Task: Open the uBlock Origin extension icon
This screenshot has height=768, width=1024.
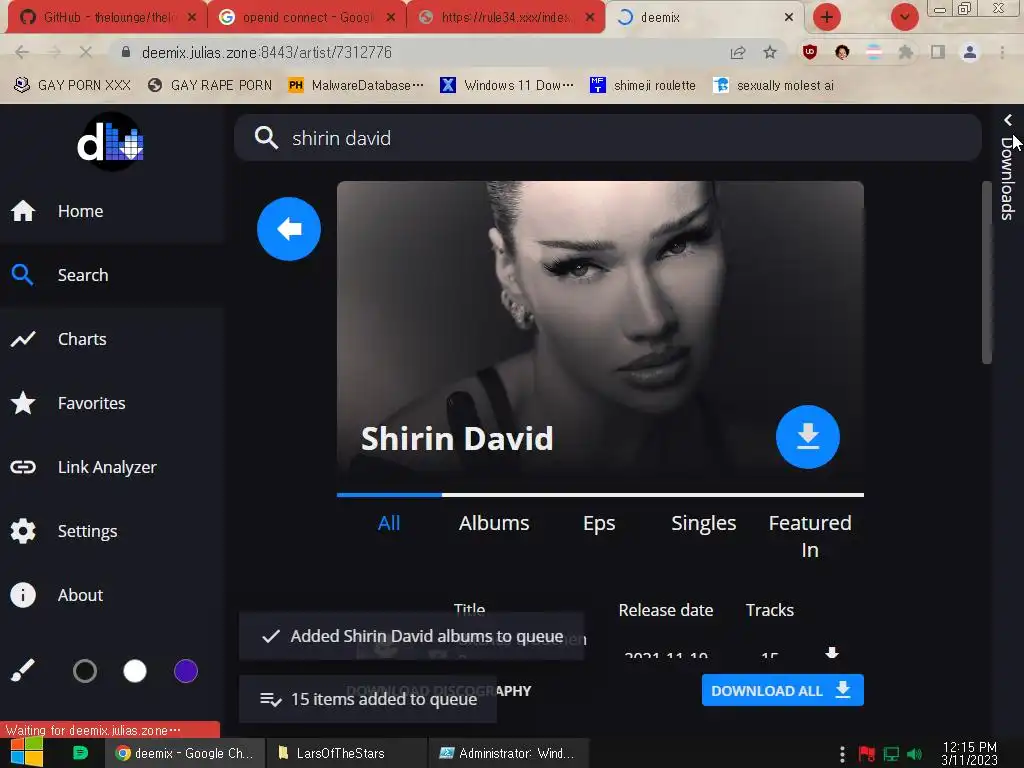Action: [x=810, y=52]
